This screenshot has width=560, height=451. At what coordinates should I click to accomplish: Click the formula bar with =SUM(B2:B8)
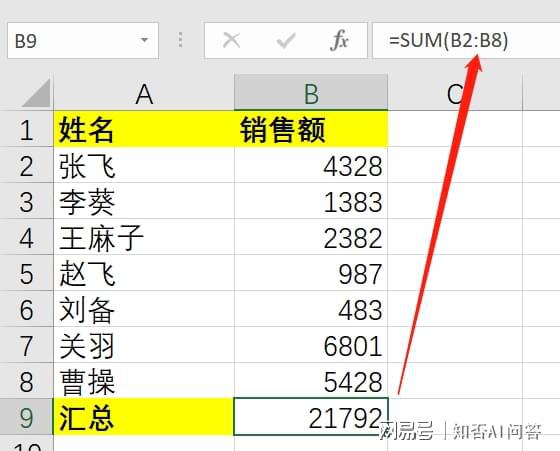point(466,40)
